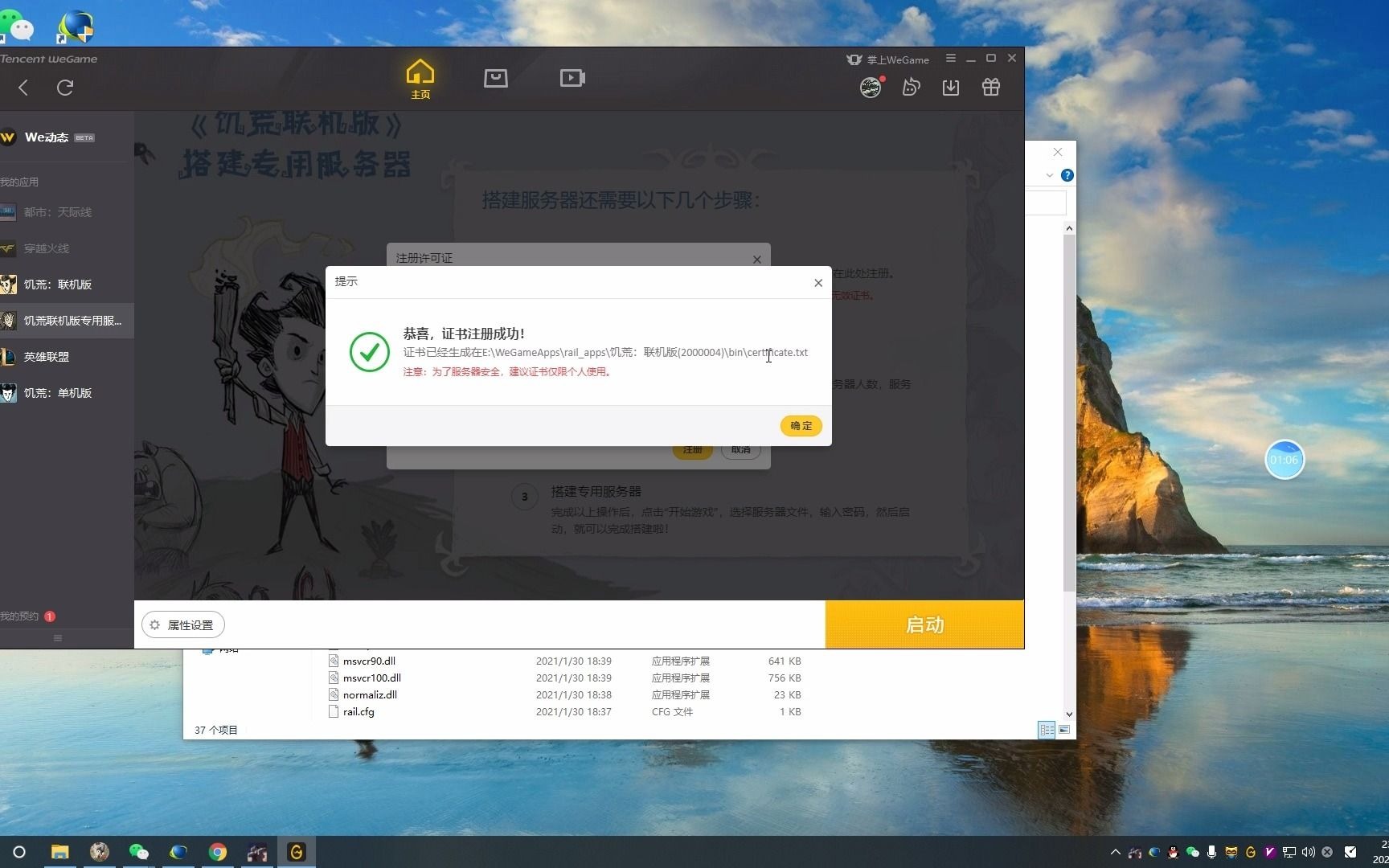Select msvcr100.dll in the file explorer

[x=371, y=678]
